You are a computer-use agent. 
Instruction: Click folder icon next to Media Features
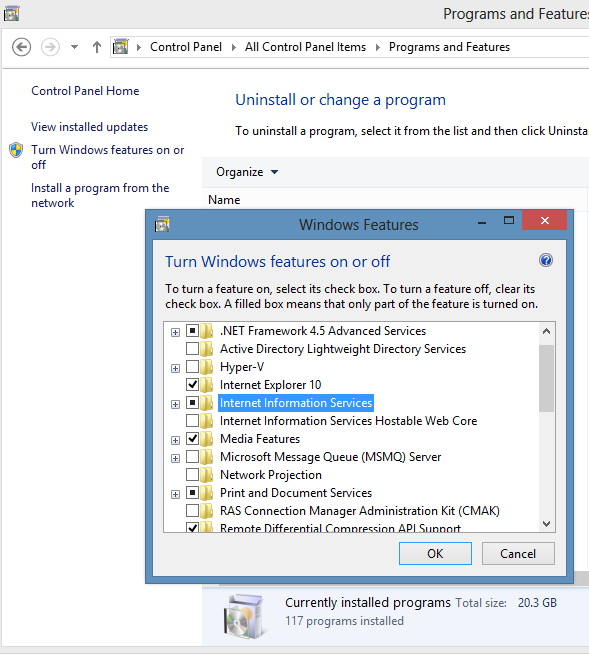point(207,439)
